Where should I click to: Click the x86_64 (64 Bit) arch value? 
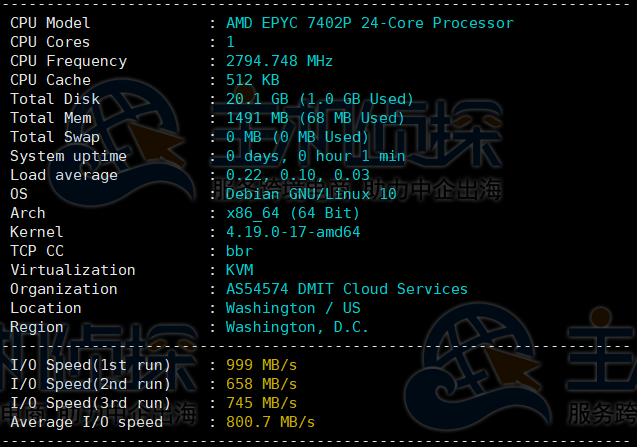coord(291,213)
